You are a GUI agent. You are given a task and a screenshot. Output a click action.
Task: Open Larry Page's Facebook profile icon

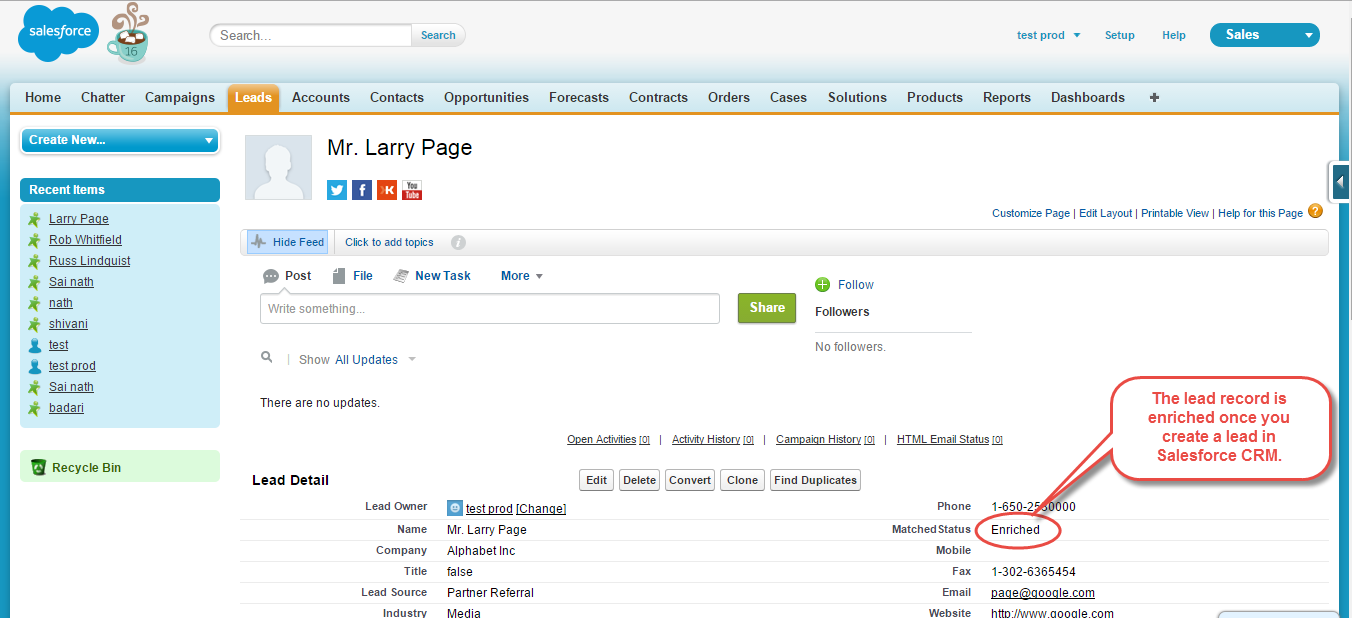tap(362, 190)
